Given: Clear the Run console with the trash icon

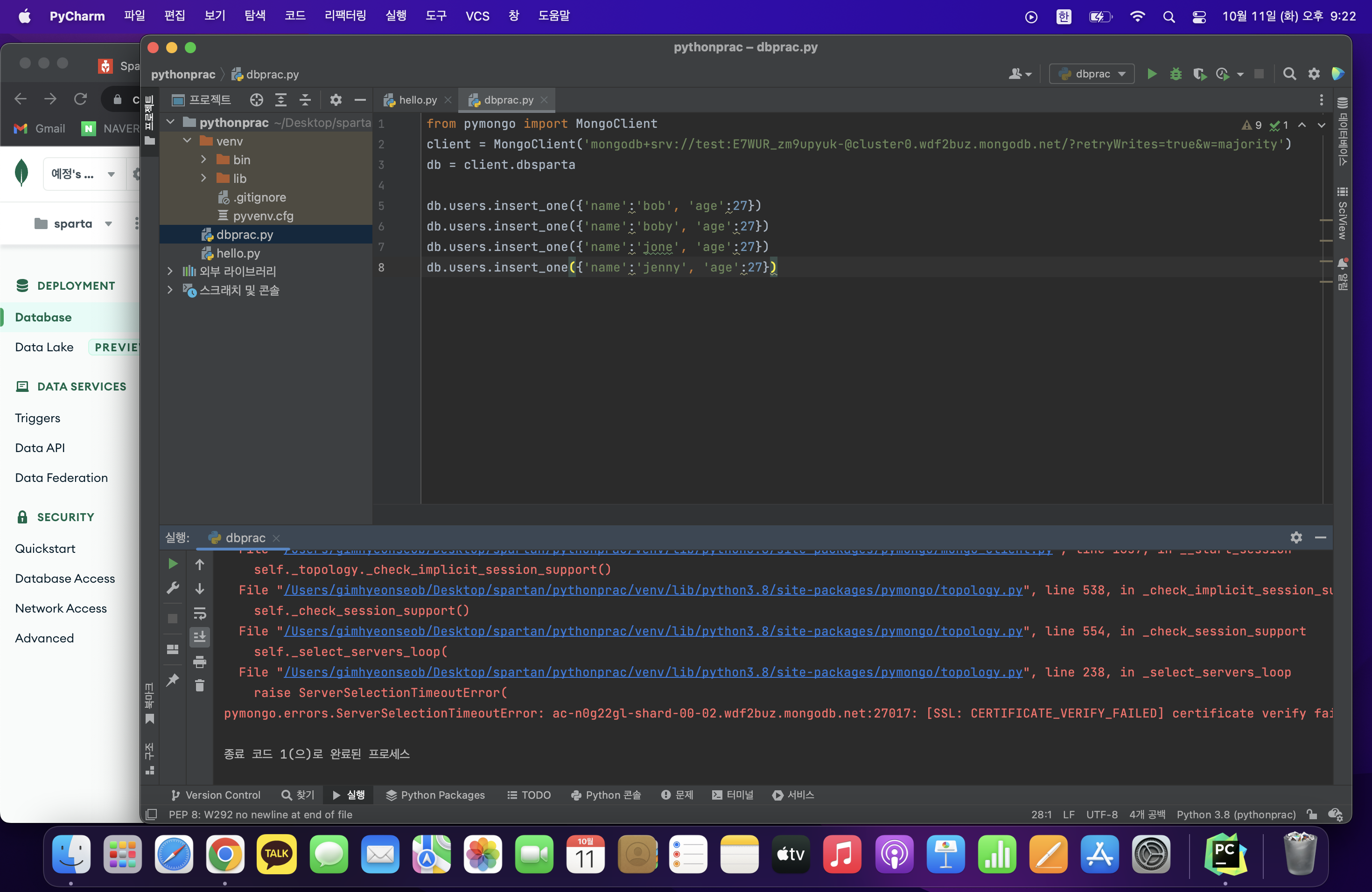Looking at the screenshot, I should coord(199,685).
